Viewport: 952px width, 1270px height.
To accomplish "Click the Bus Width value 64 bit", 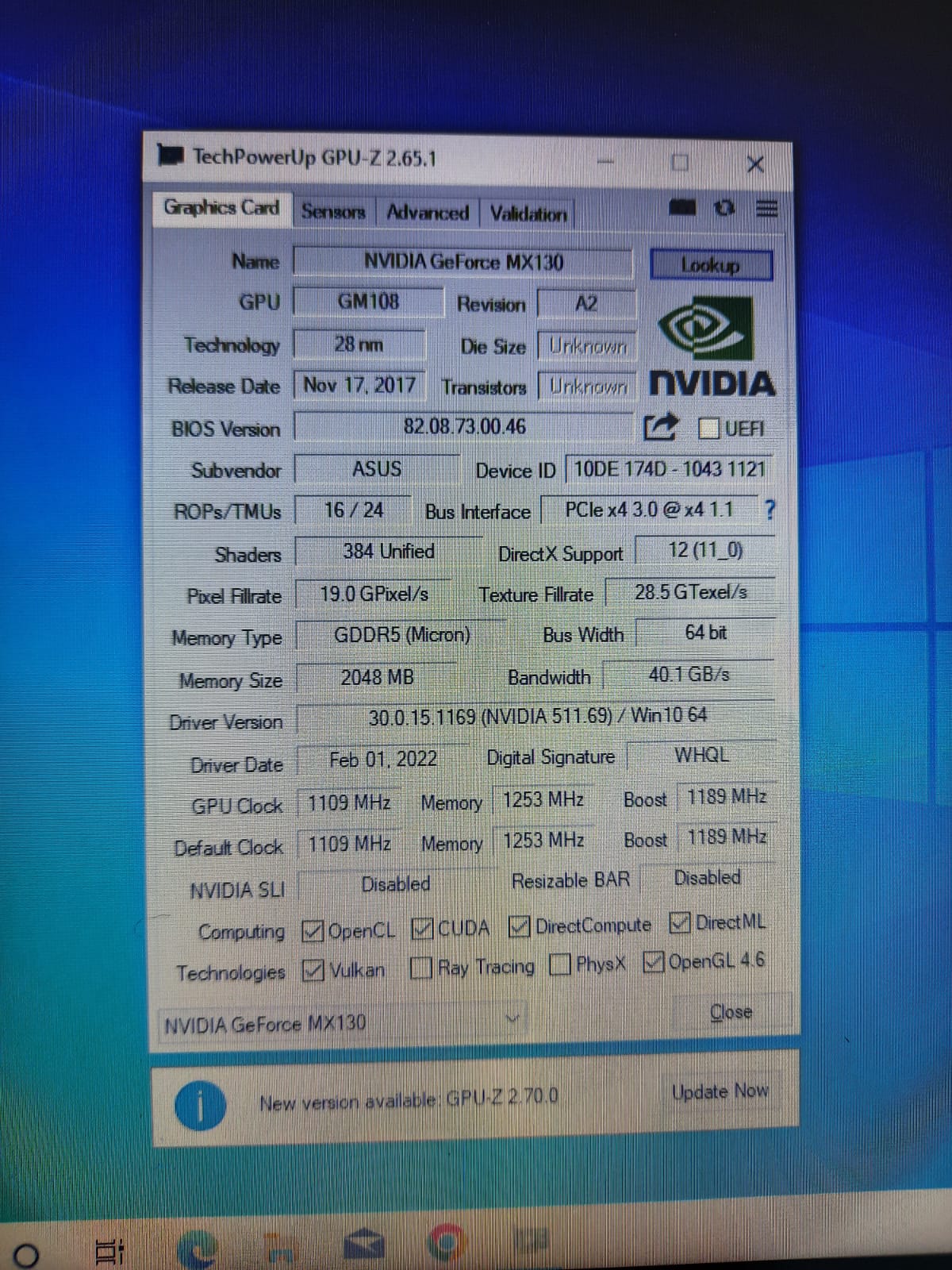I will (x=705, y=632).
